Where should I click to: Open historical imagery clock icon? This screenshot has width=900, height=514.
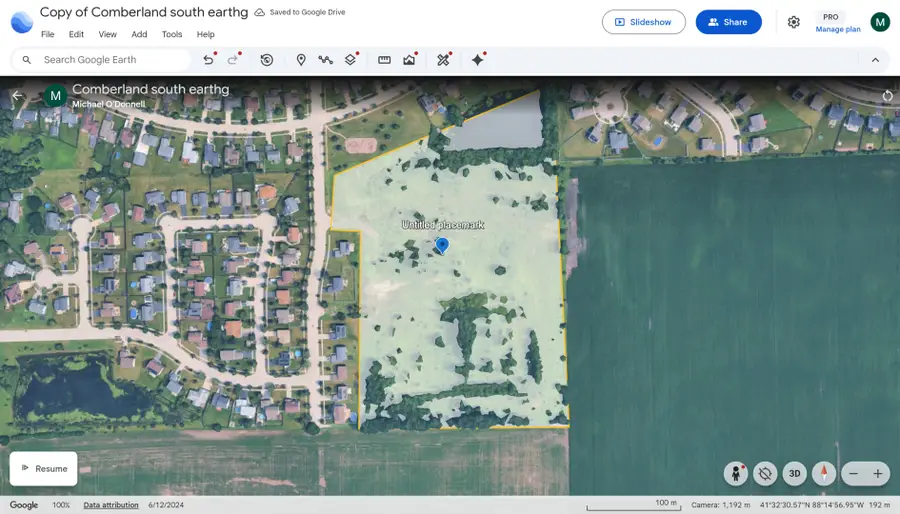pyautogui.click(x=267, y=60)
